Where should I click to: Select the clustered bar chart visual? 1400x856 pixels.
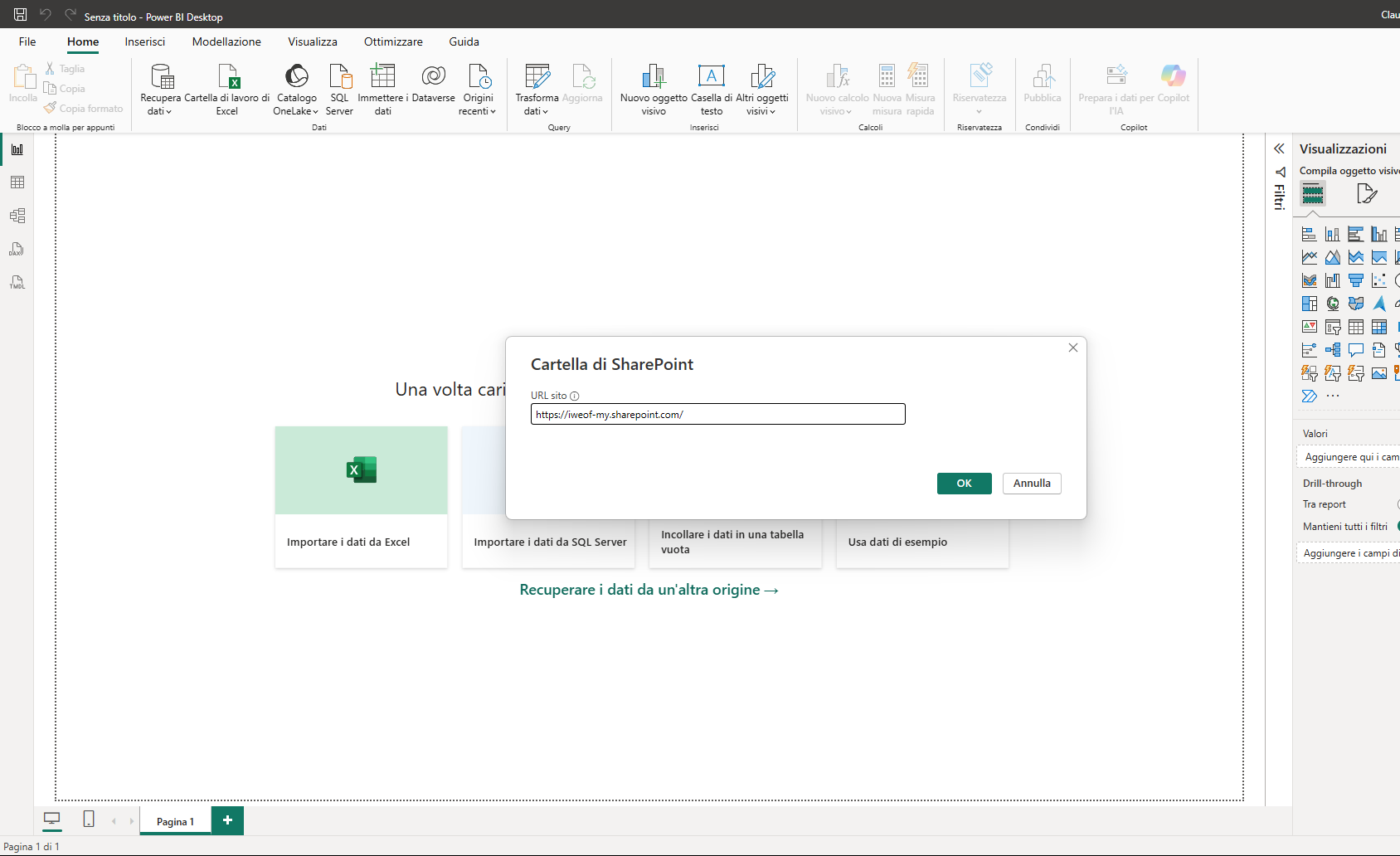[x=1356, y=234]
